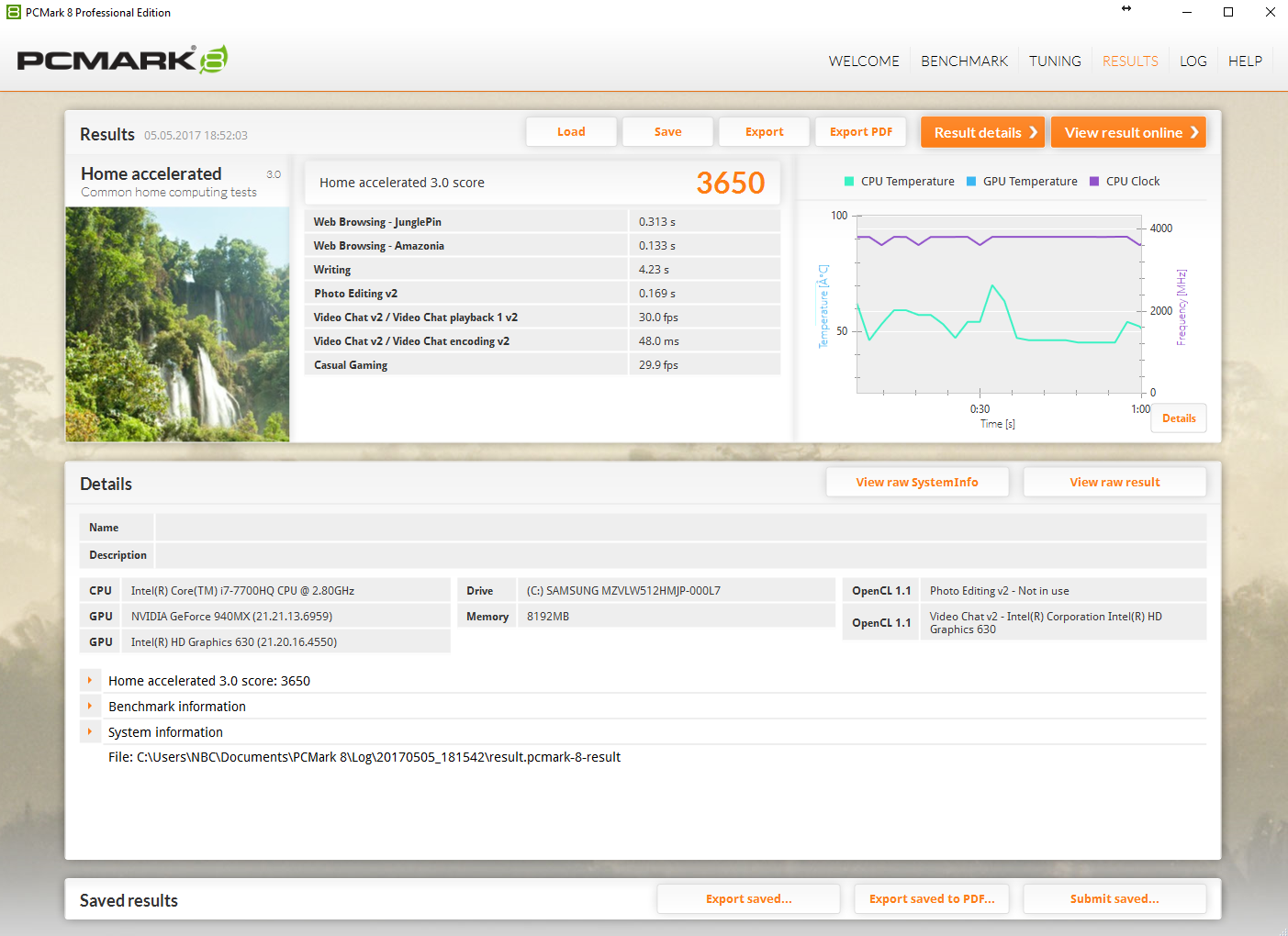The height and width of the screenshot is (936, 1288).
Task: Click the GPU Temperature legend swatch
Action: tap(971, 182)
